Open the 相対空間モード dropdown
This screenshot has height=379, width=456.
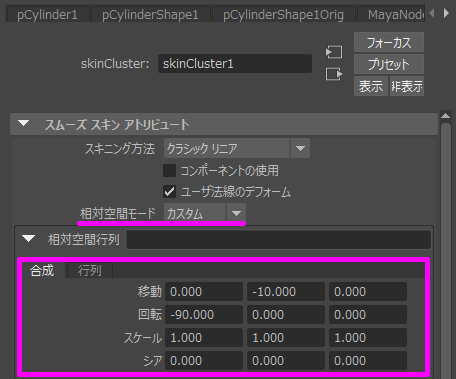[x=205, y=213]
